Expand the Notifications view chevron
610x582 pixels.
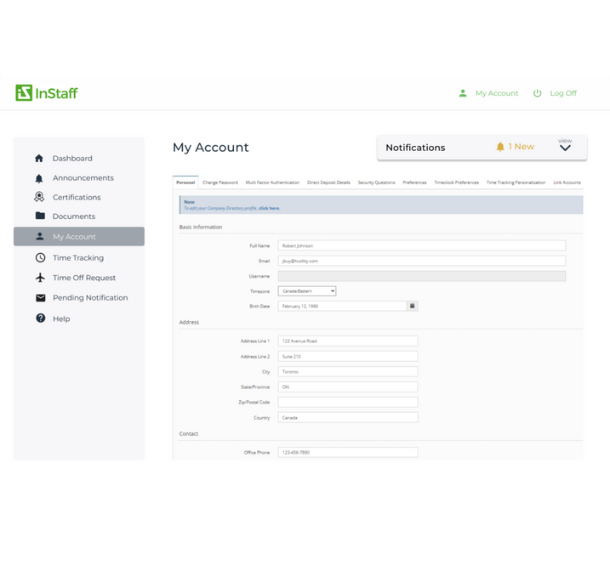tap(565, 148)
